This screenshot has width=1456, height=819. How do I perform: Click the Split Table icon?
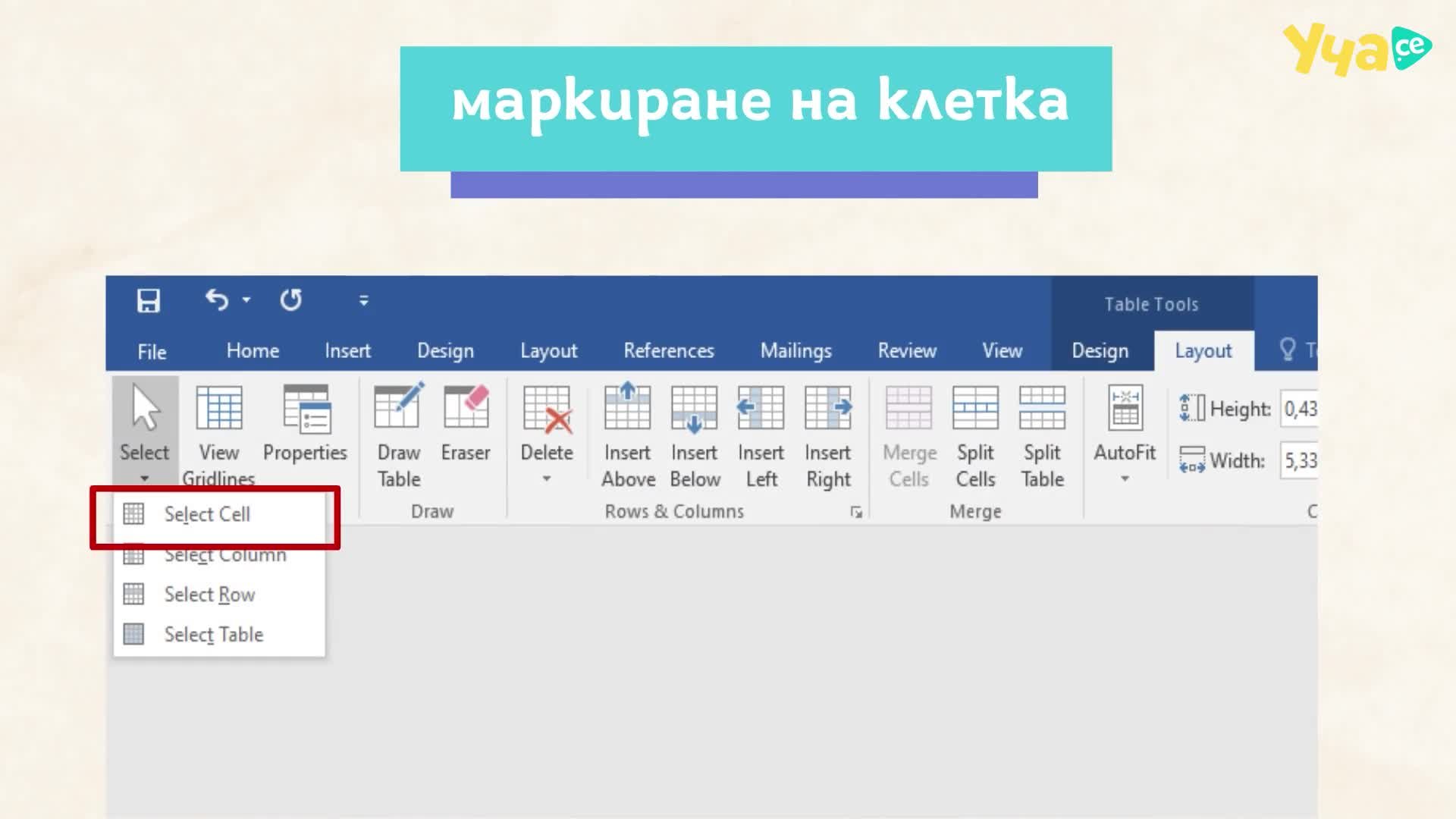click(x=1042, y=407)
